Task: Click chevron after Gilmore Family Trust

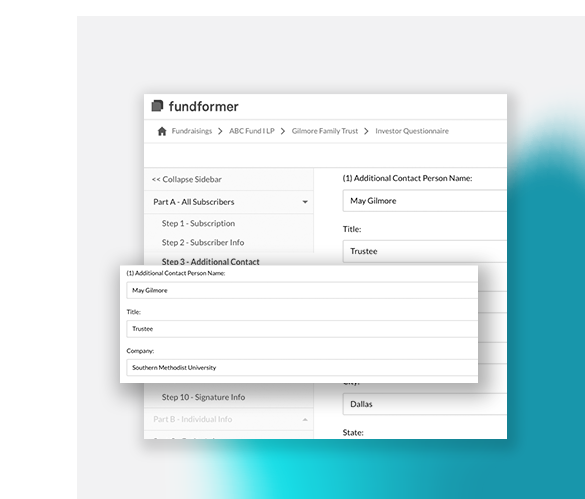Action: click(x=366, y=131)
